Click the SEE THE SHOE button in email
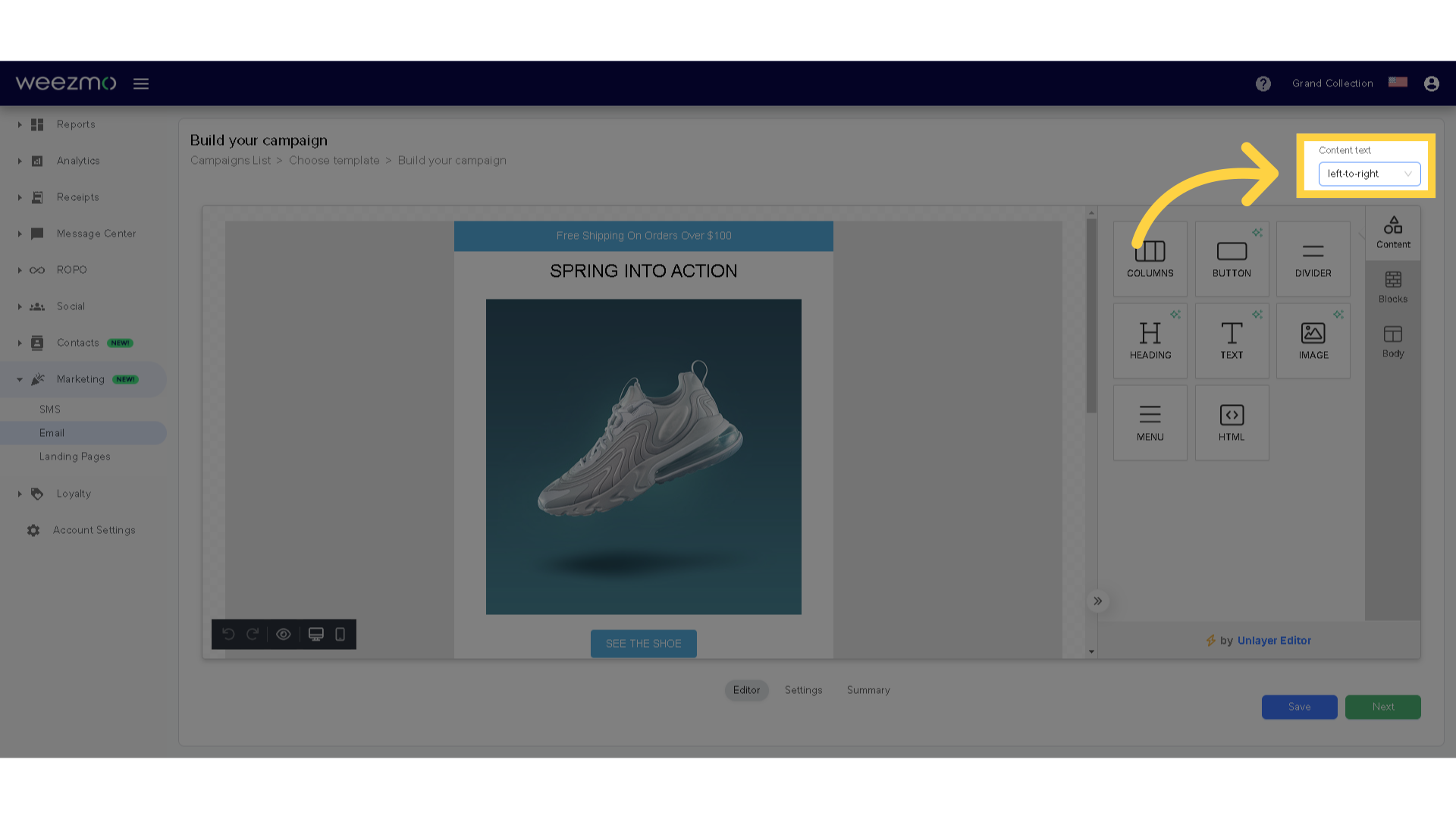 click(643, 644)
